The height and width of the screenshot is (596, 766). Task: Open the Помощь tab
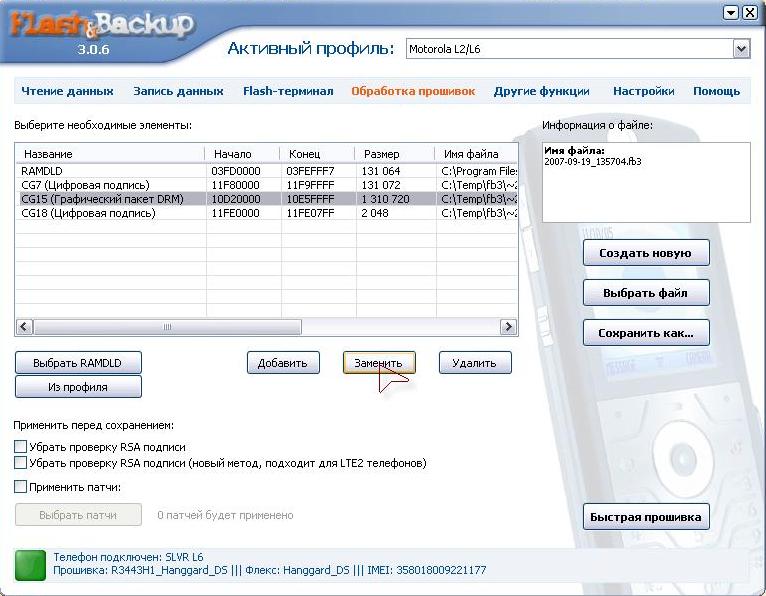pos(717,91)
